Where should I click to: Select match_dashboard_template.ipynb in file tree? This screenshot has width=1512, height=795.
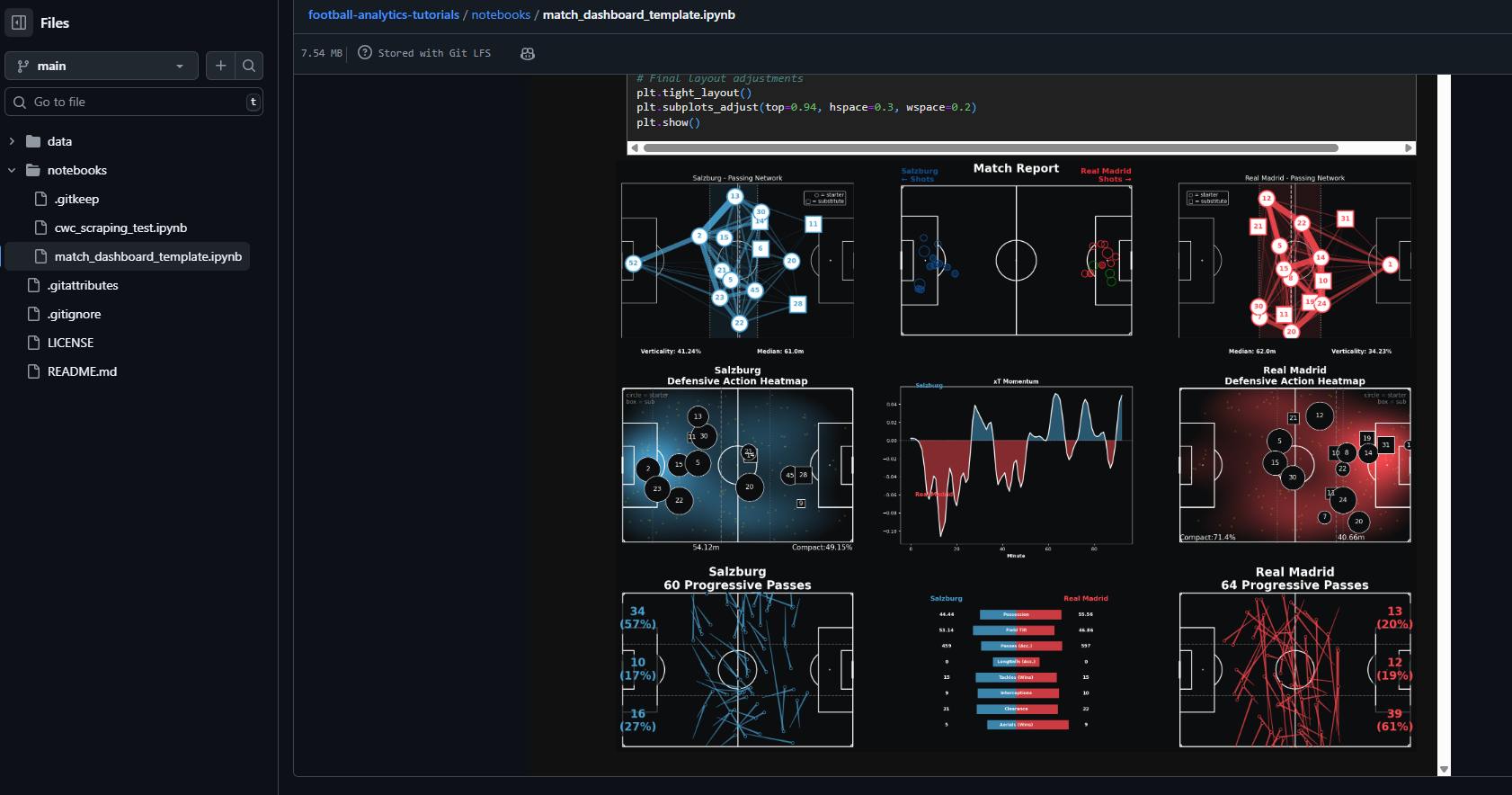click(147, 256)
